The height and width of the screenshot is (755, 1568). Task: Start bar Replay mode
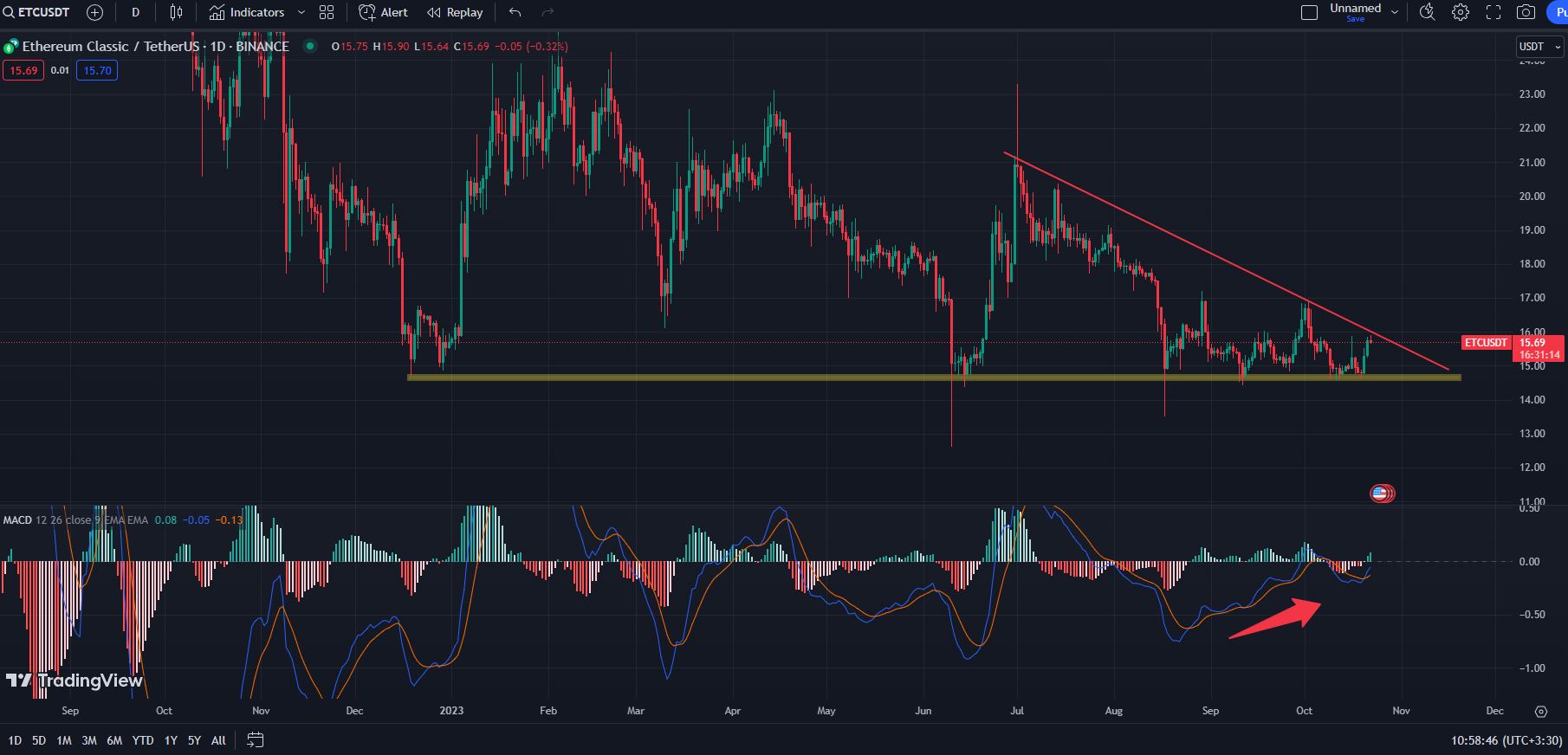click(455, 12)
